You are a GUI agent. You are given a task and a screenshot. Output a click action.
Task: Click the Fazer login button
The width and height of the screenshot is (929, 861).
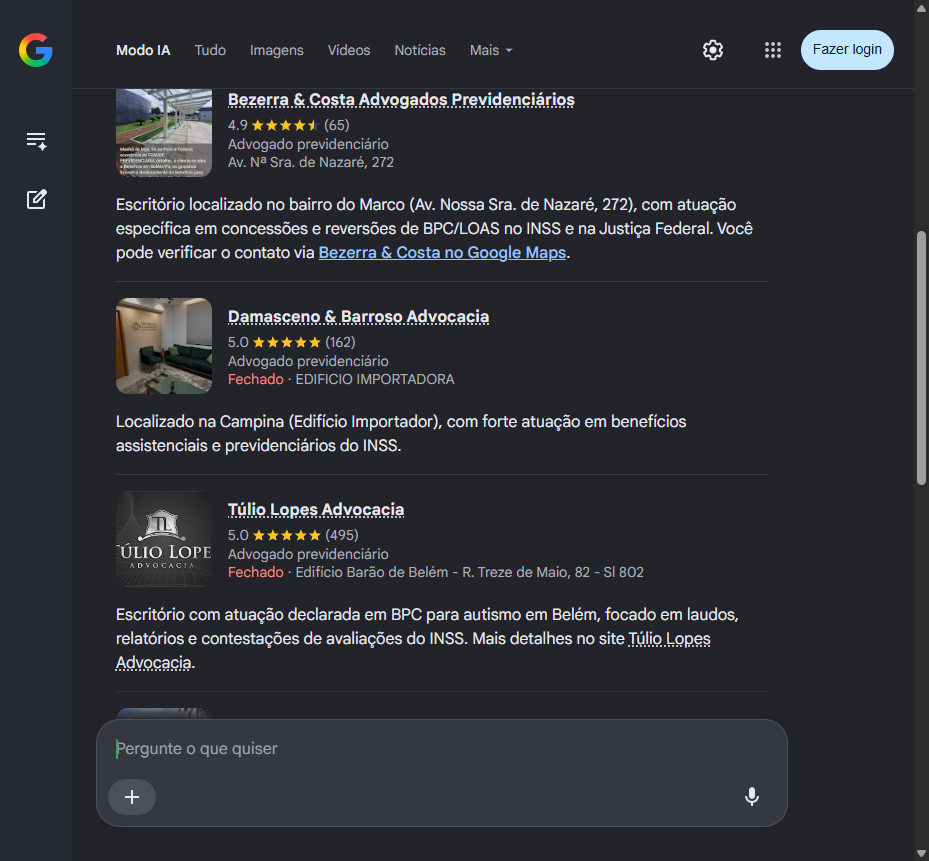pyautogui.click(x=847, y=50)
